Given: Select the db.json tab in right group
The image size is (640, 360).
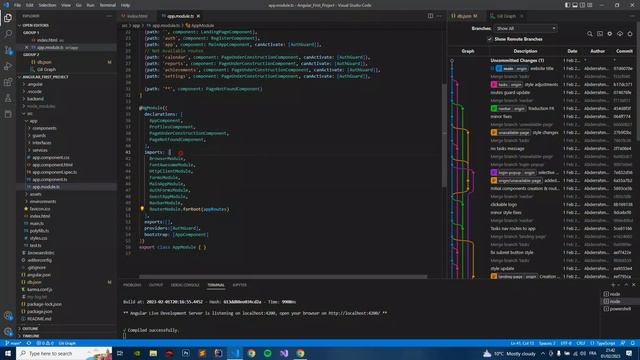Looking at the screenshot, I should (x=464, y=16).
